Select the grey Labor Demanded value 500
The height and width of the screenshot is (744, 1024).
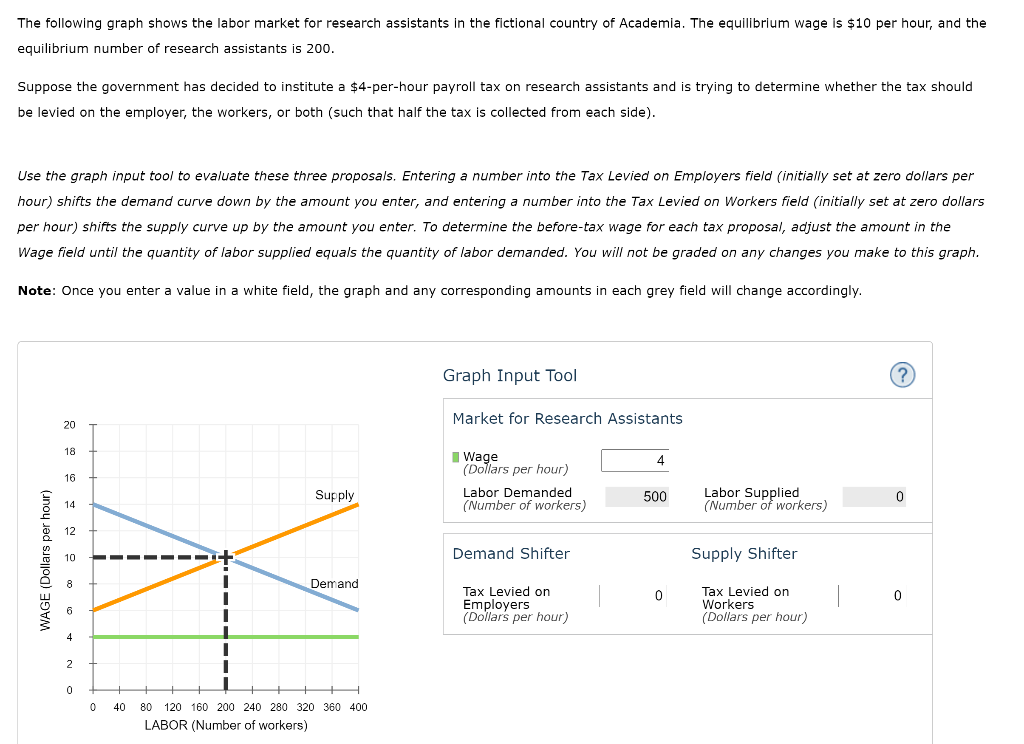636,497
